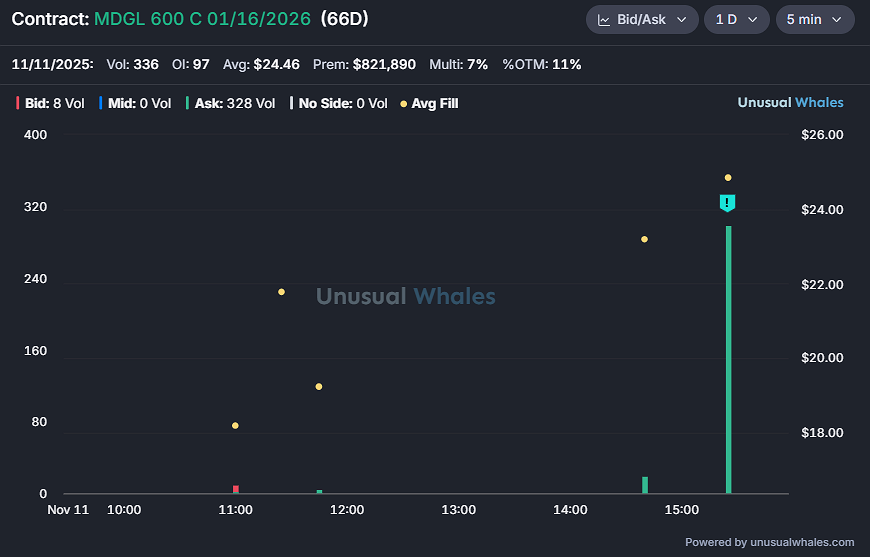Toggle the Bid: 8 Vol legend series
Viewport: 870px width, 557px height.
coord(50,103)
